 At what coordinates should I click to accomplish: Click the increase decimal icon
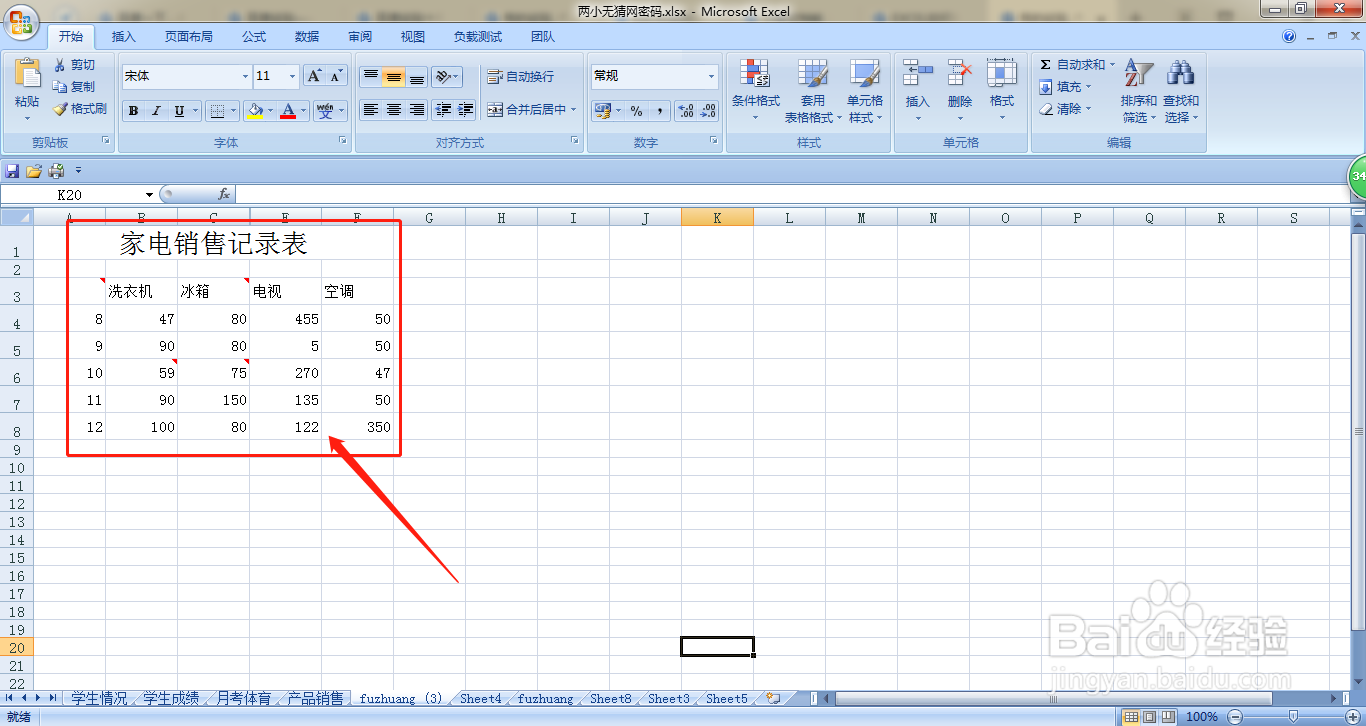point(685,111)
